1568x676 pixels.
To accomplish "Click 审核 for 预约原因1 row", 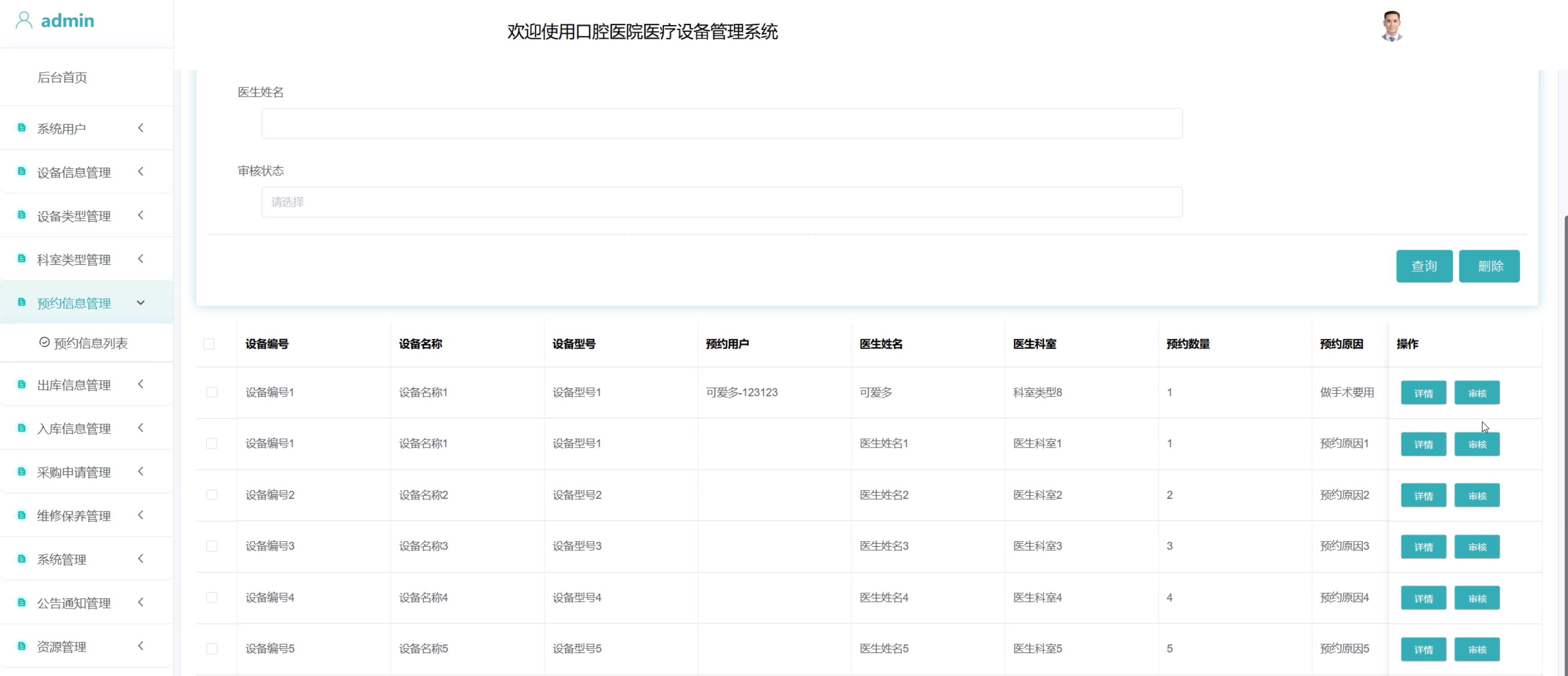I will pyautogui.click(x=1477, y=444).
